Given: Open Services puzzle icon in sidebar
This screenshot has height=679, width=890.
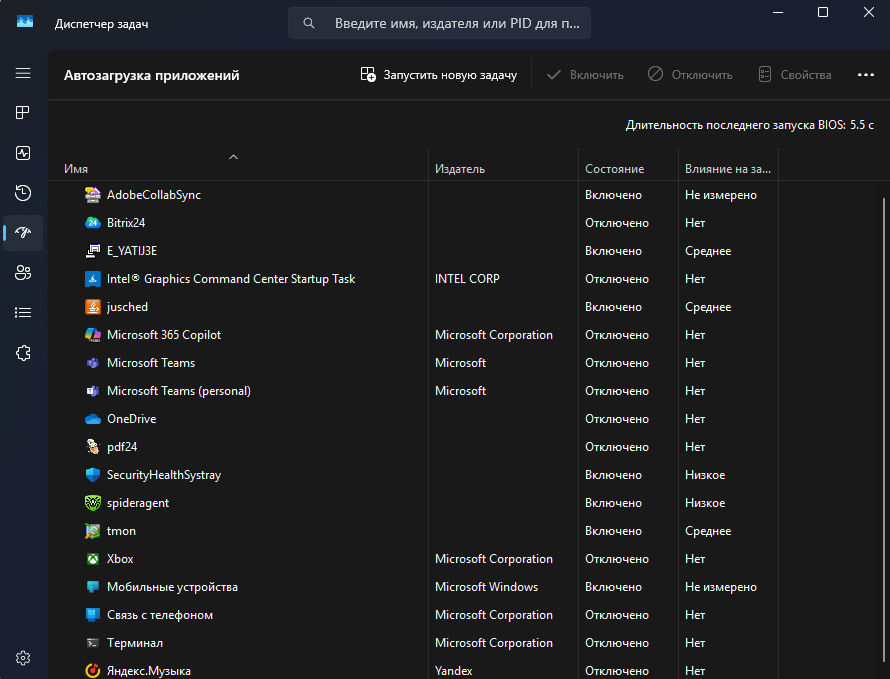Looking at the screenshot, I should pyautogui.click(x=23, y=353).
